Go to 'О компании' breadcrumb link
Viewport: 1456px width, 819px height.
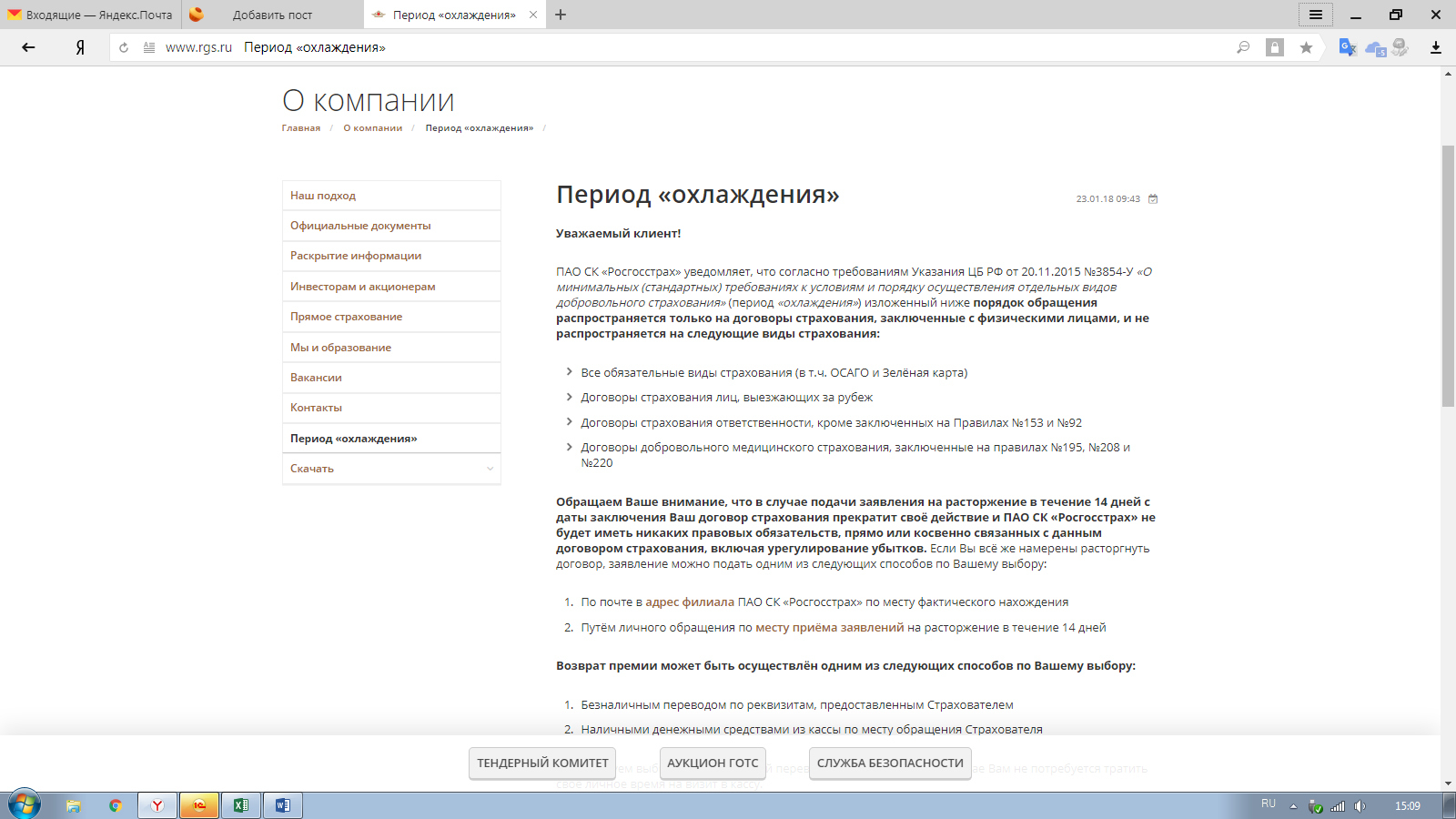[x=372, y=128]
